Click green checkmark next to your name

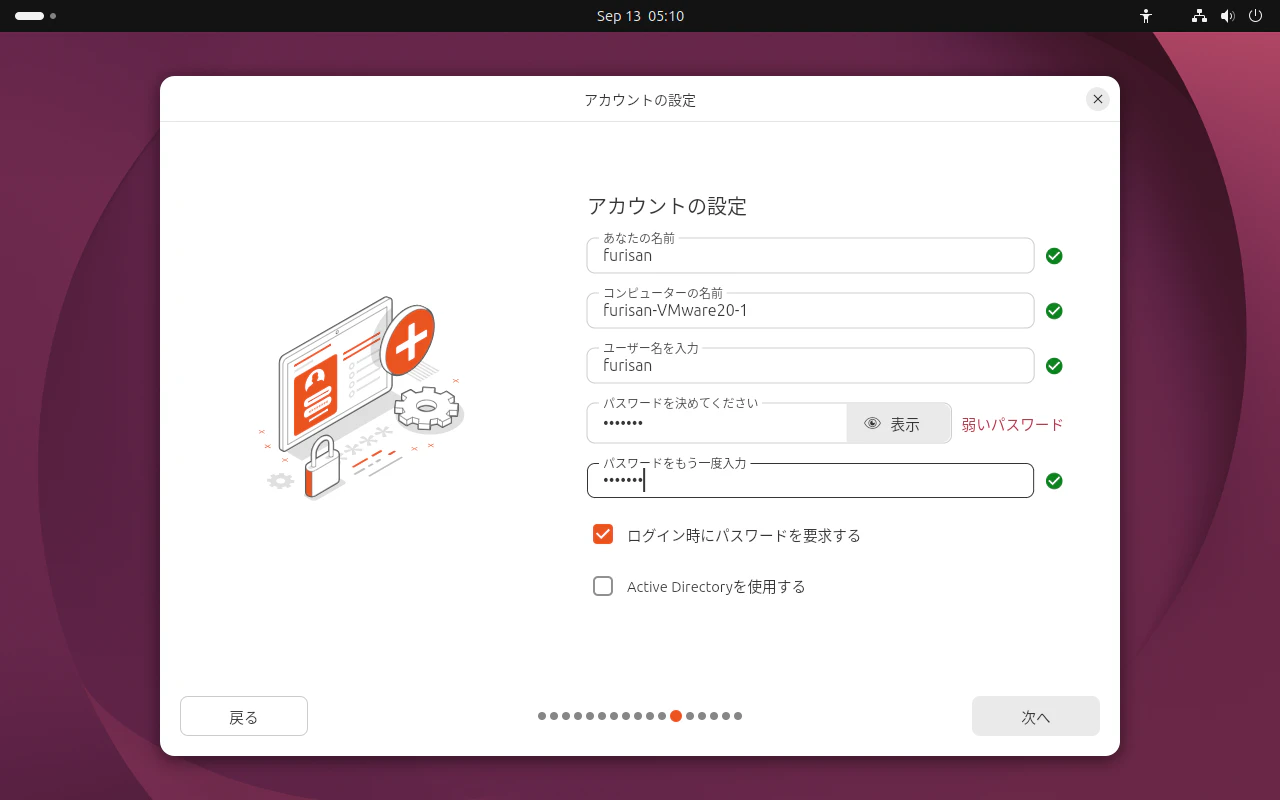[1054, 256]
